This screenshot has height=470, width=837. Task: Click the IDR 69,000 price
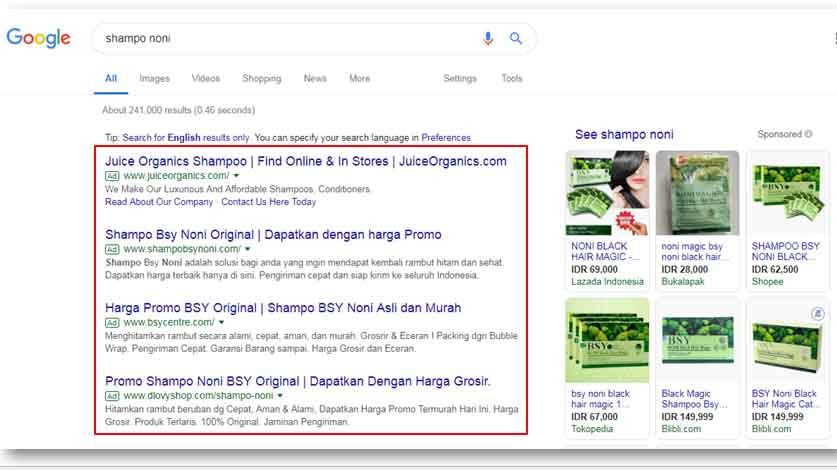pyautogui.click(x=594, y=270)
